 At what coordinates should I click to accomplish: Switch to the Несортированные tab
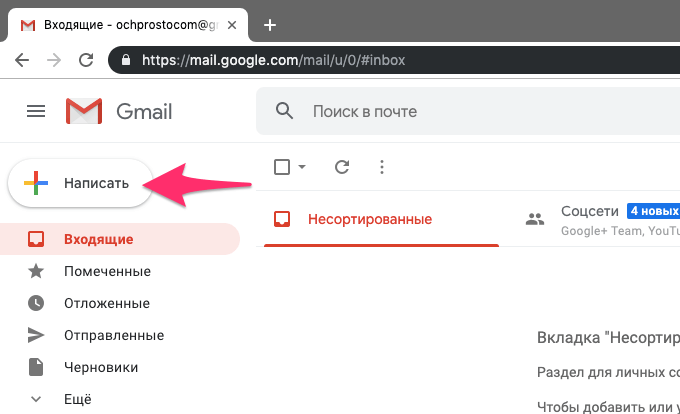tap(381, 219)
